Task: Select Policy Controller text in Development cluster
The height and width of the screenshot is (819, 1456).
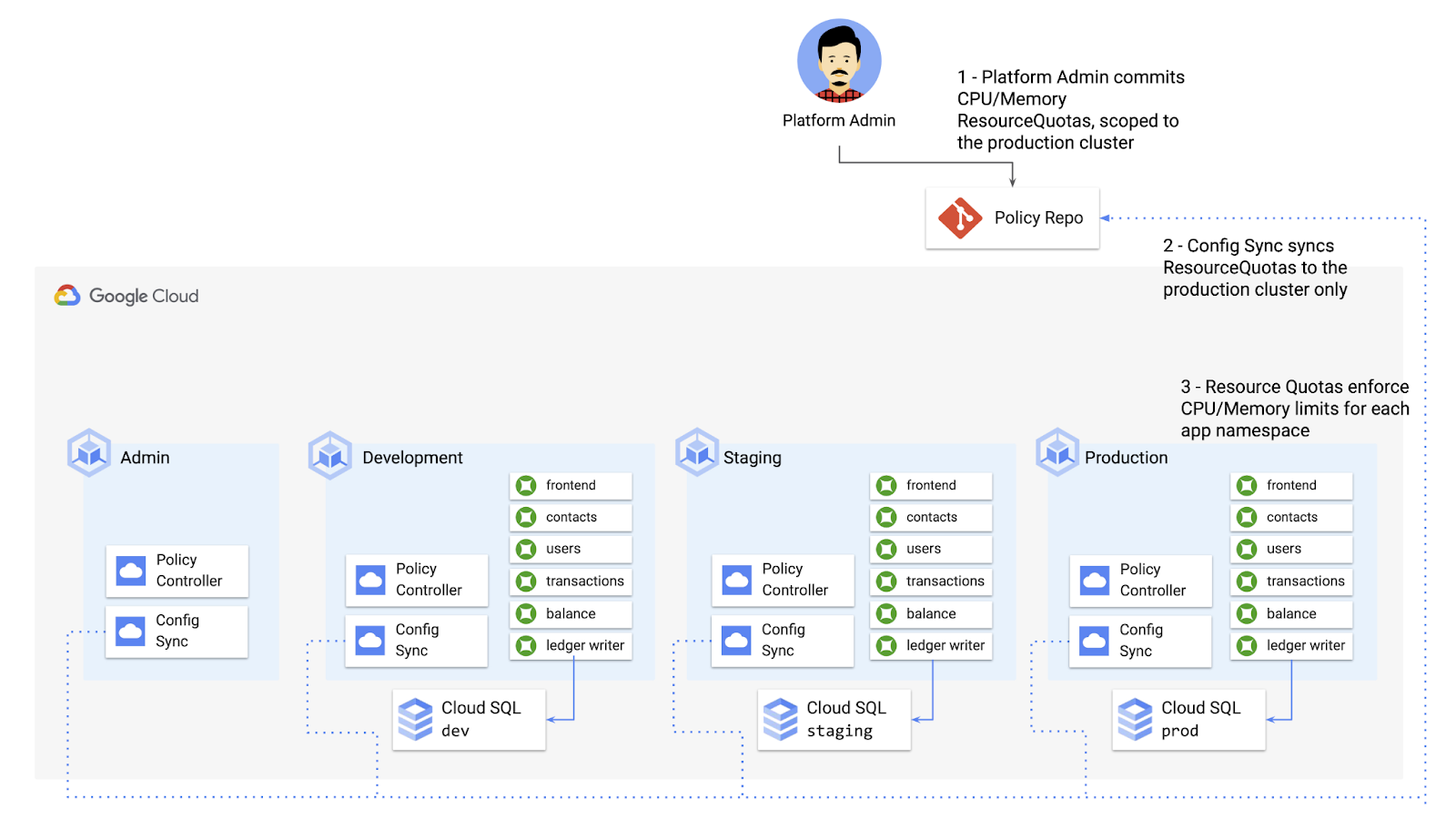Action: [429, 580]
